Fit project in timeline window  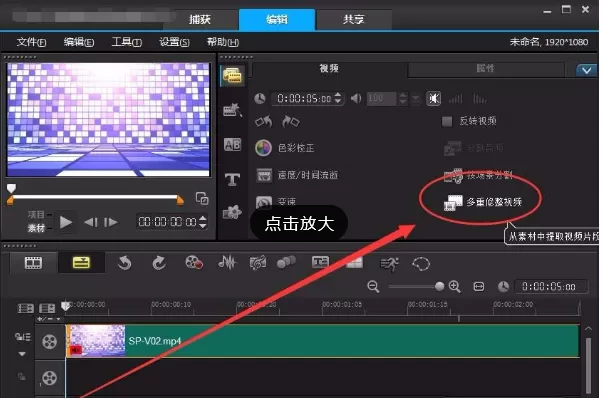pyautogui.click(x=478, y=287)
